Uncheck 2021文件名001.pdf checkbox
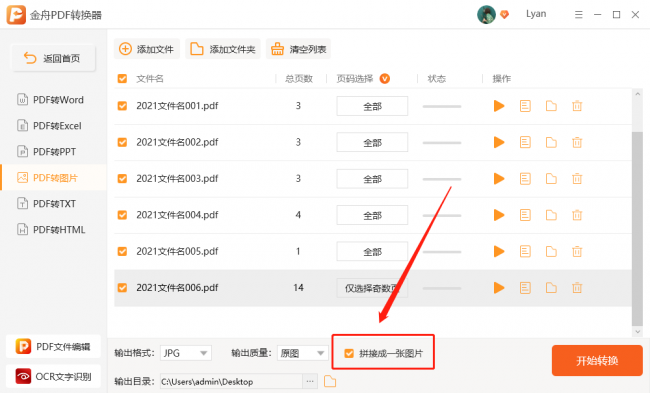Screen dimensions: 650x393 [x=122, y=106]
